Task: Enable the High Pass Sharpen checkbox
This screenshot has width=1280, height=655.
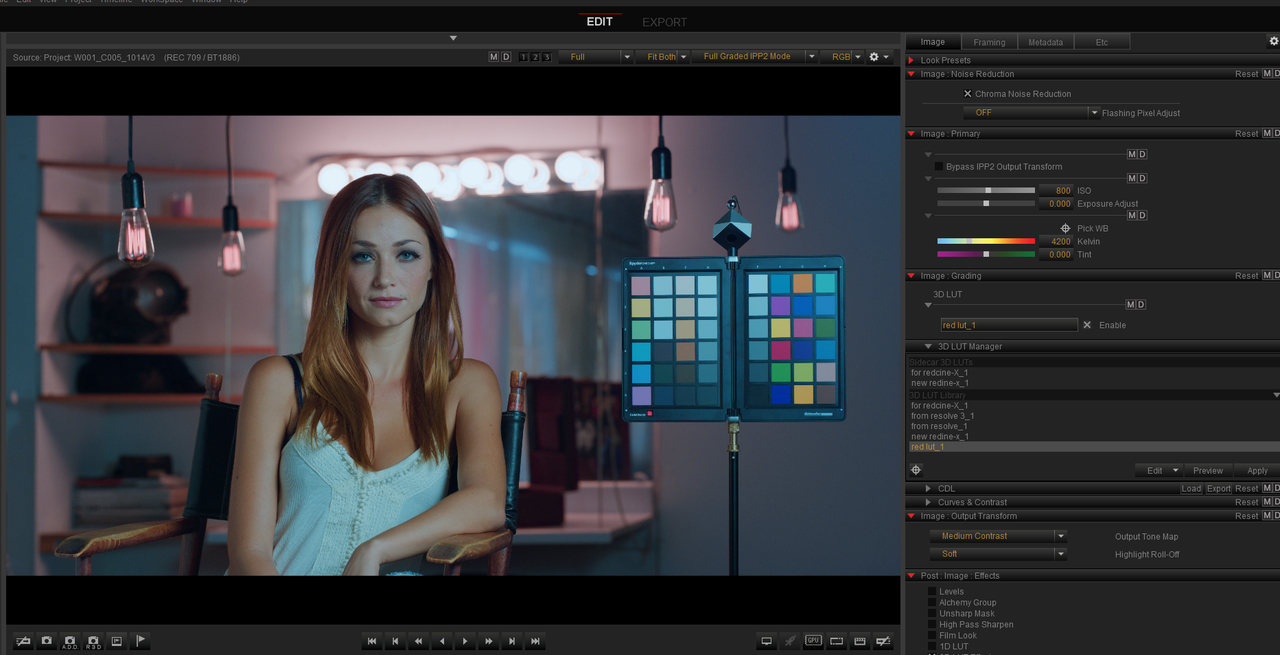Action: click(932, 625)
